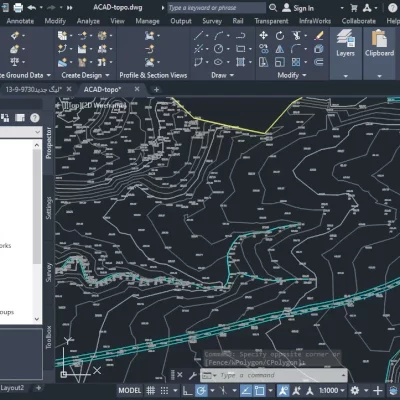Toggle object snap tracking in status bar
The width and height of the screenshot is (400, 400).
pos(246,390)
